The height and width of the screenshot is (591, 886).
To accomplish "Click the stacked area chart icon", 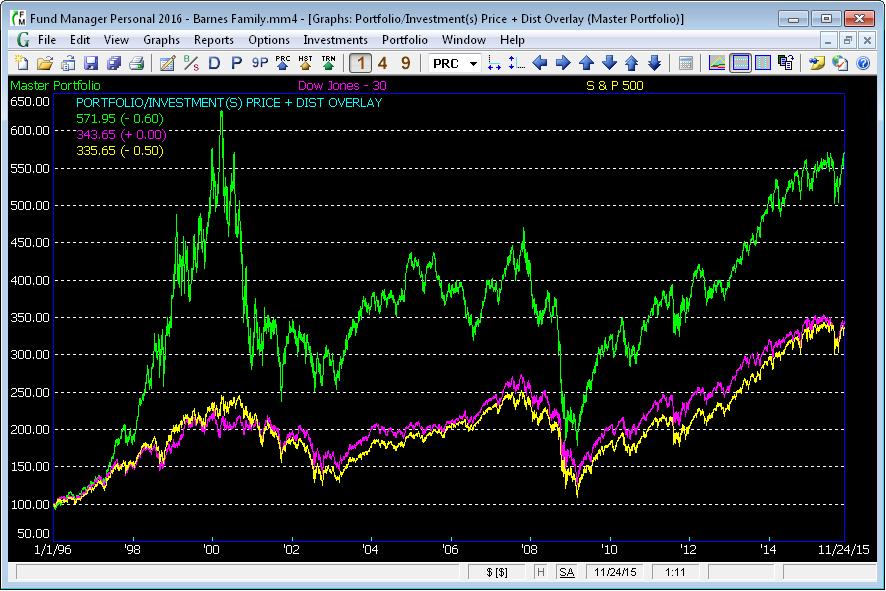I will (x=717, y=63).
